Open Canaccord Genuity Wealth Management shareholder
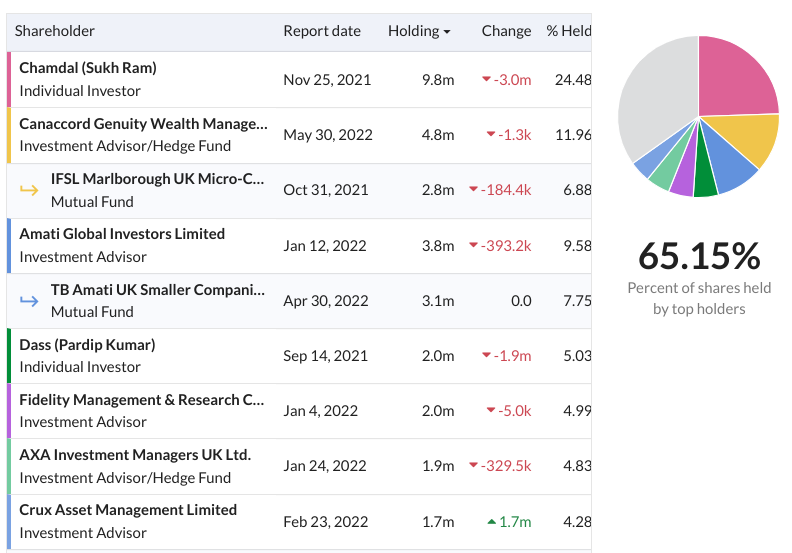 point(143,124)
